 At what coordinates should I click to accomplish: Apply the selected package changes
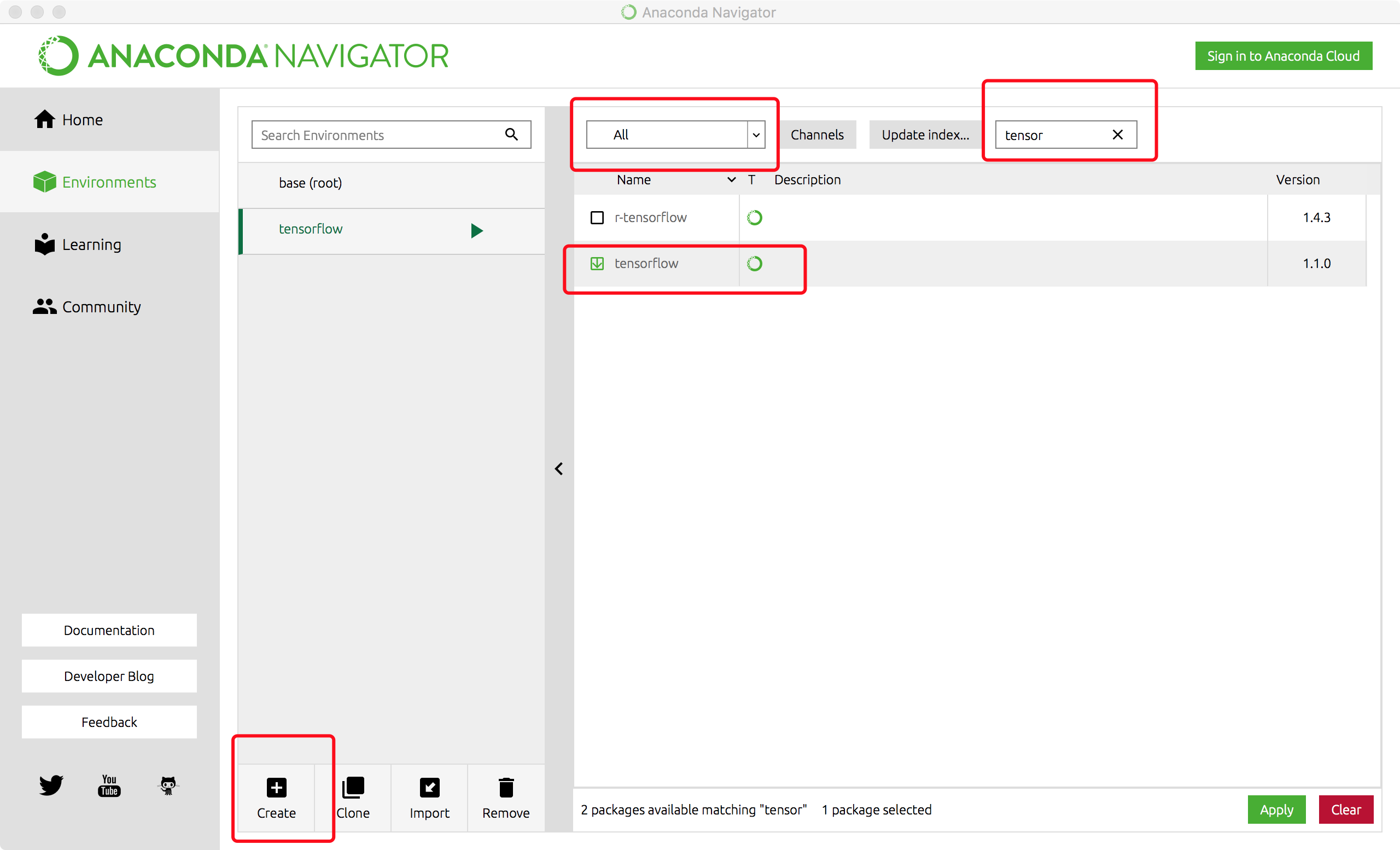coord(1277,809)
